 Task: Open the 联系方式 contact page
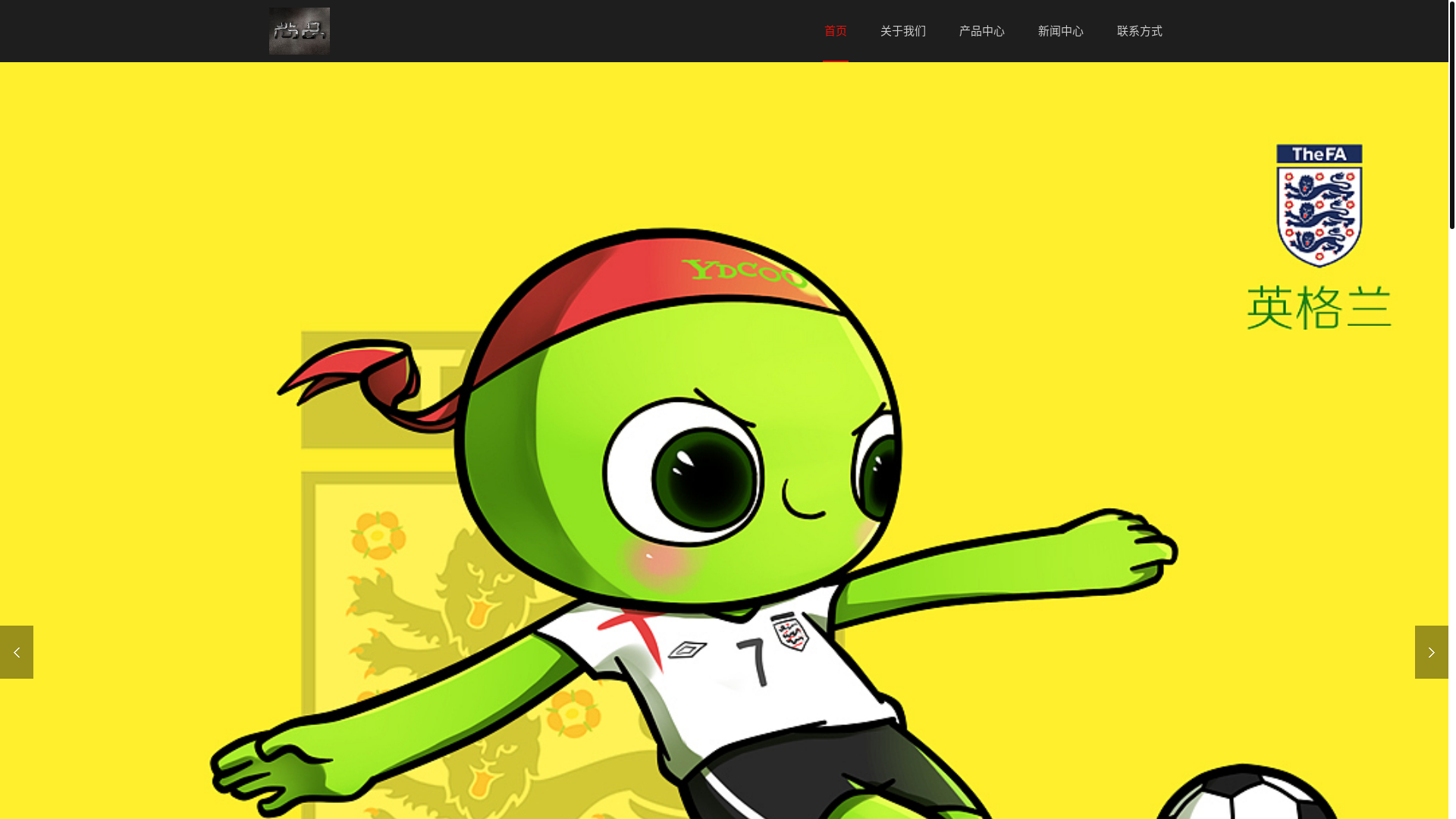click(1139, 31)
